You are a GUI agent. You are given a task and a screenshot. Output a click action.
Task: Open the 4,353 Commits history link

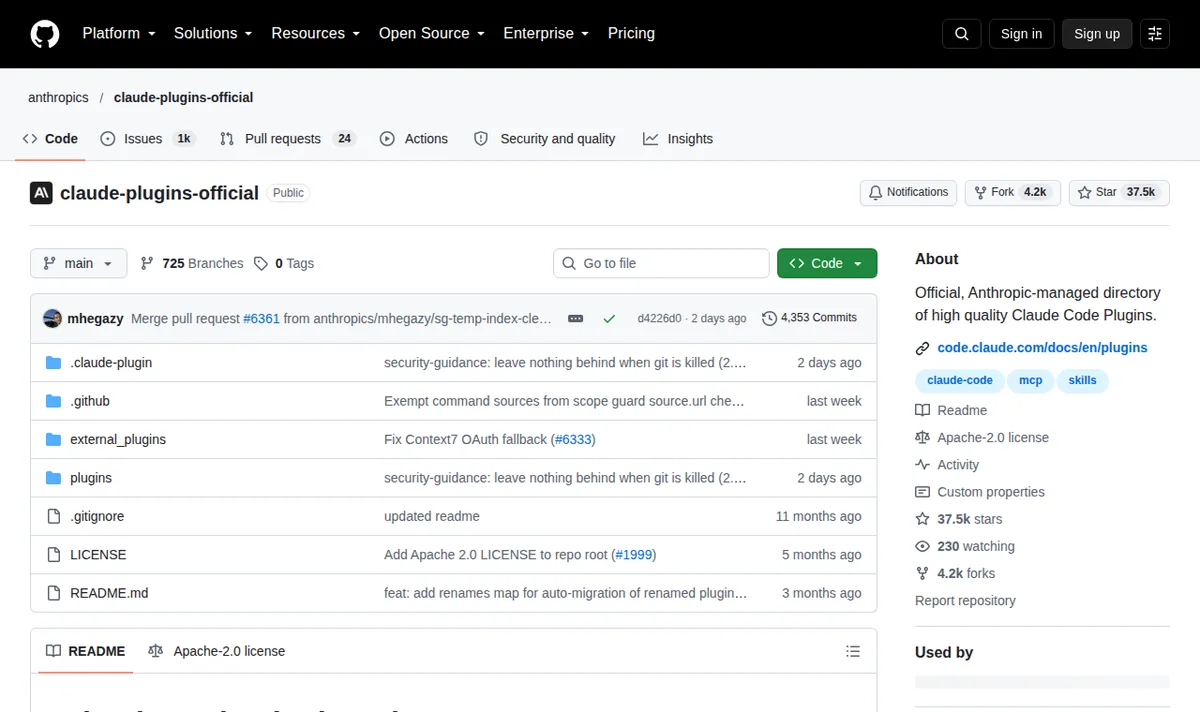tap(809, 318)
